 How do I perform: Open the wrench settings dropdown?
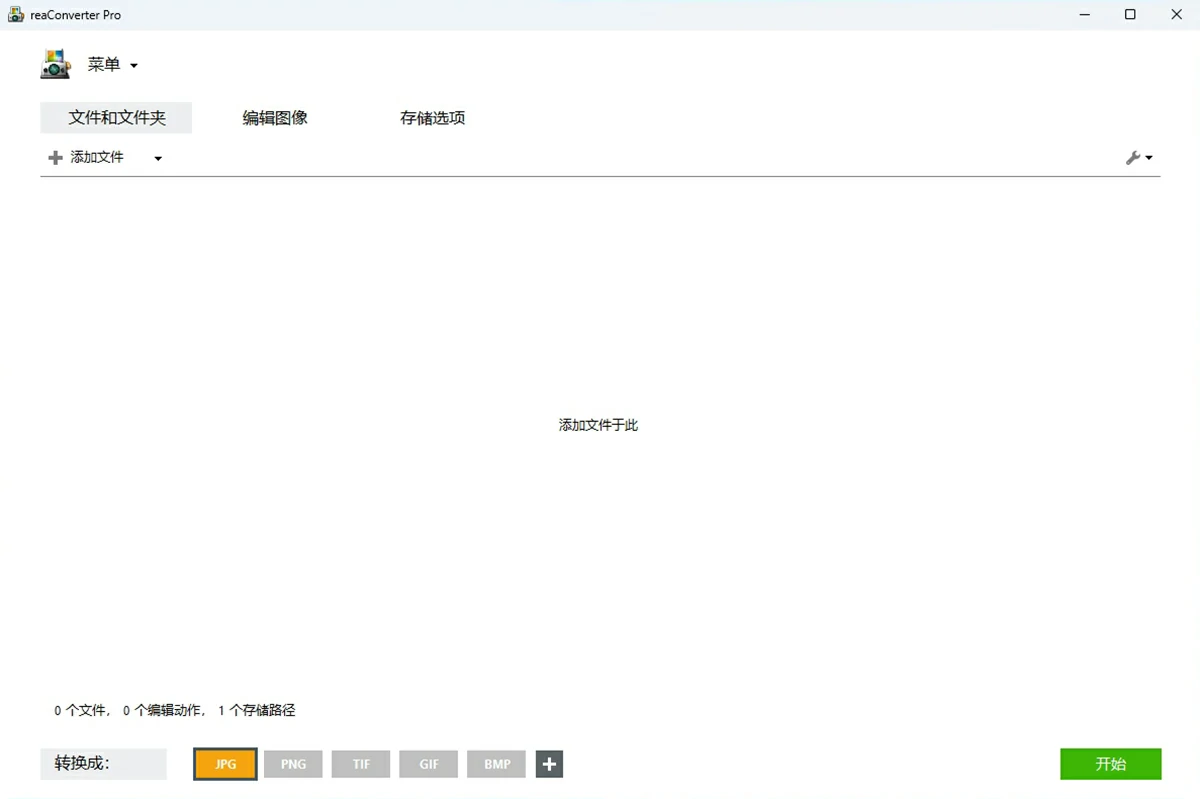click(1139, 158)
